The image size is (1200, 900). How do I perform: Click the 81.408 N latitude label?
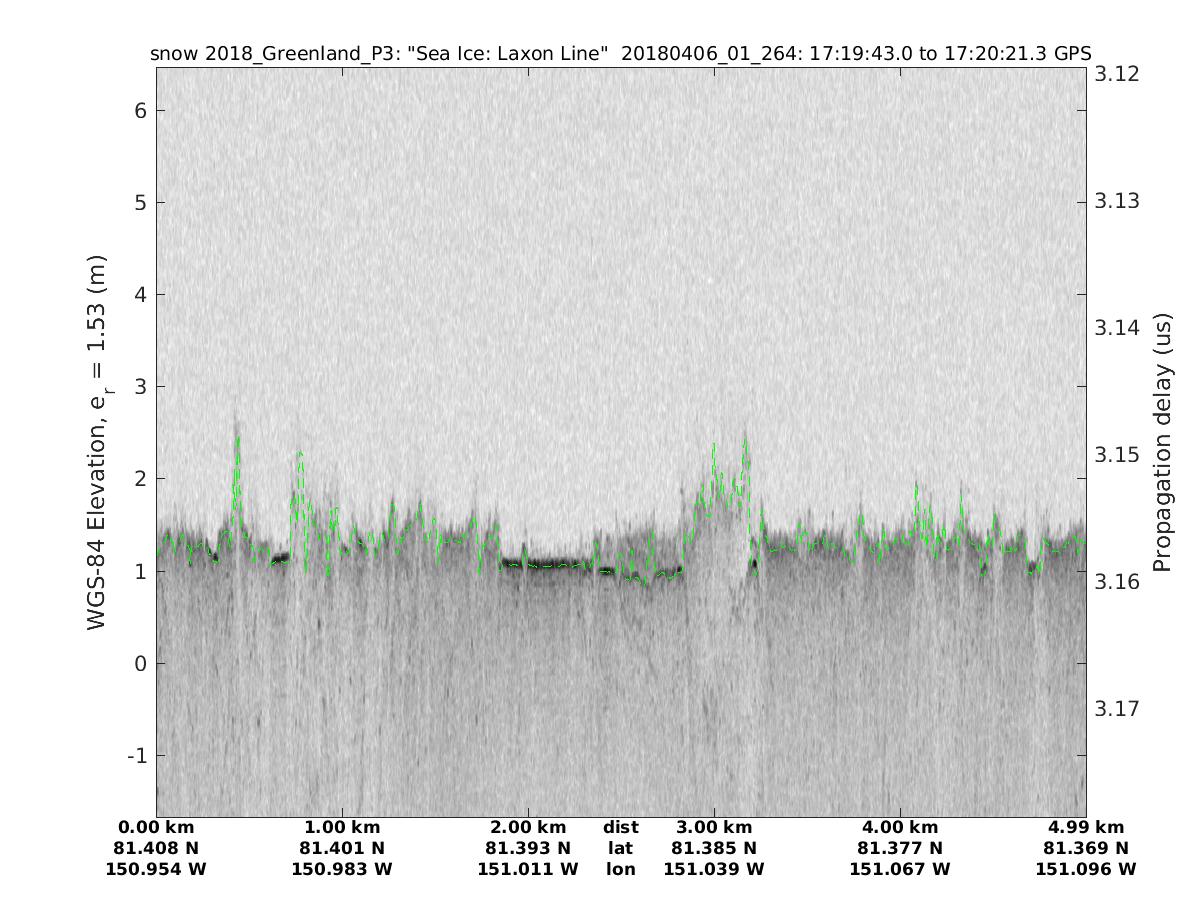(156, 849)
